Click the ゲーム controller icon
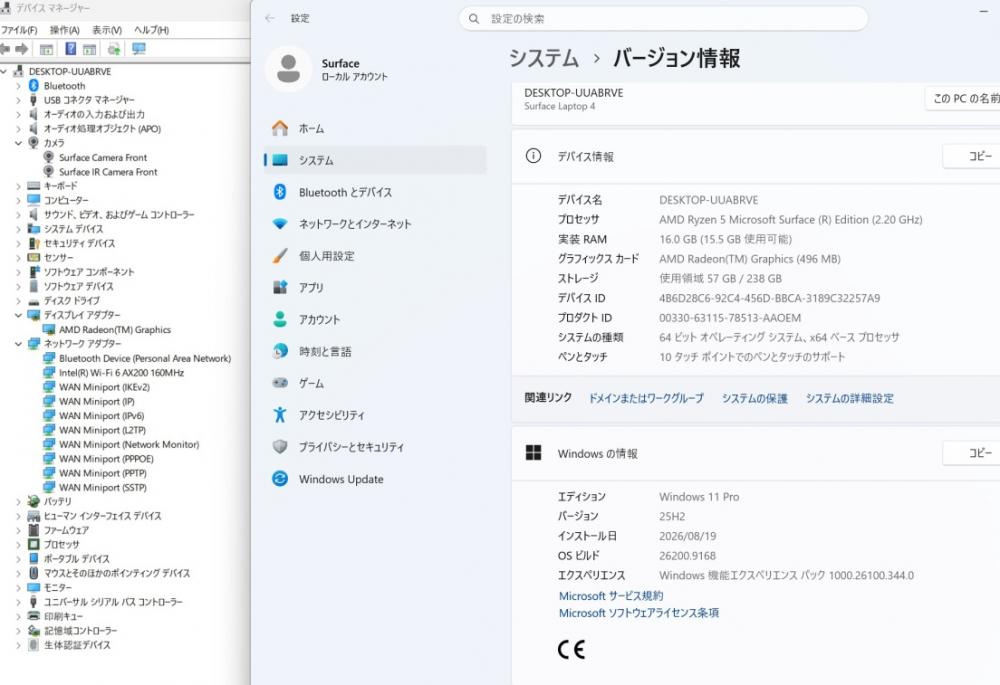1000x685 pixels. (280, 383)
